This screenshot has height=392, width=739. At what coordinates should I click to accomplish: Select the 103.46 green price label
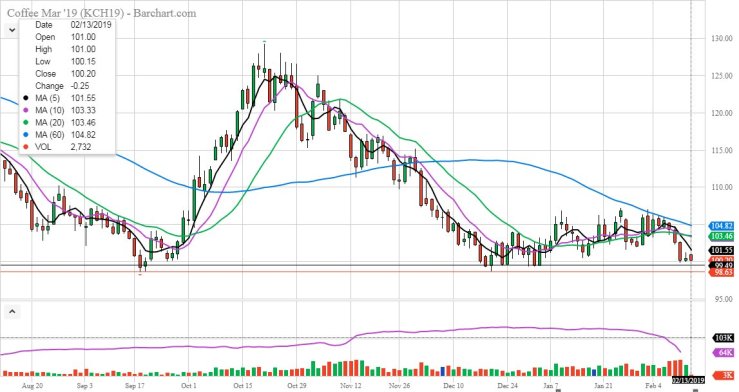coord(721,236)
